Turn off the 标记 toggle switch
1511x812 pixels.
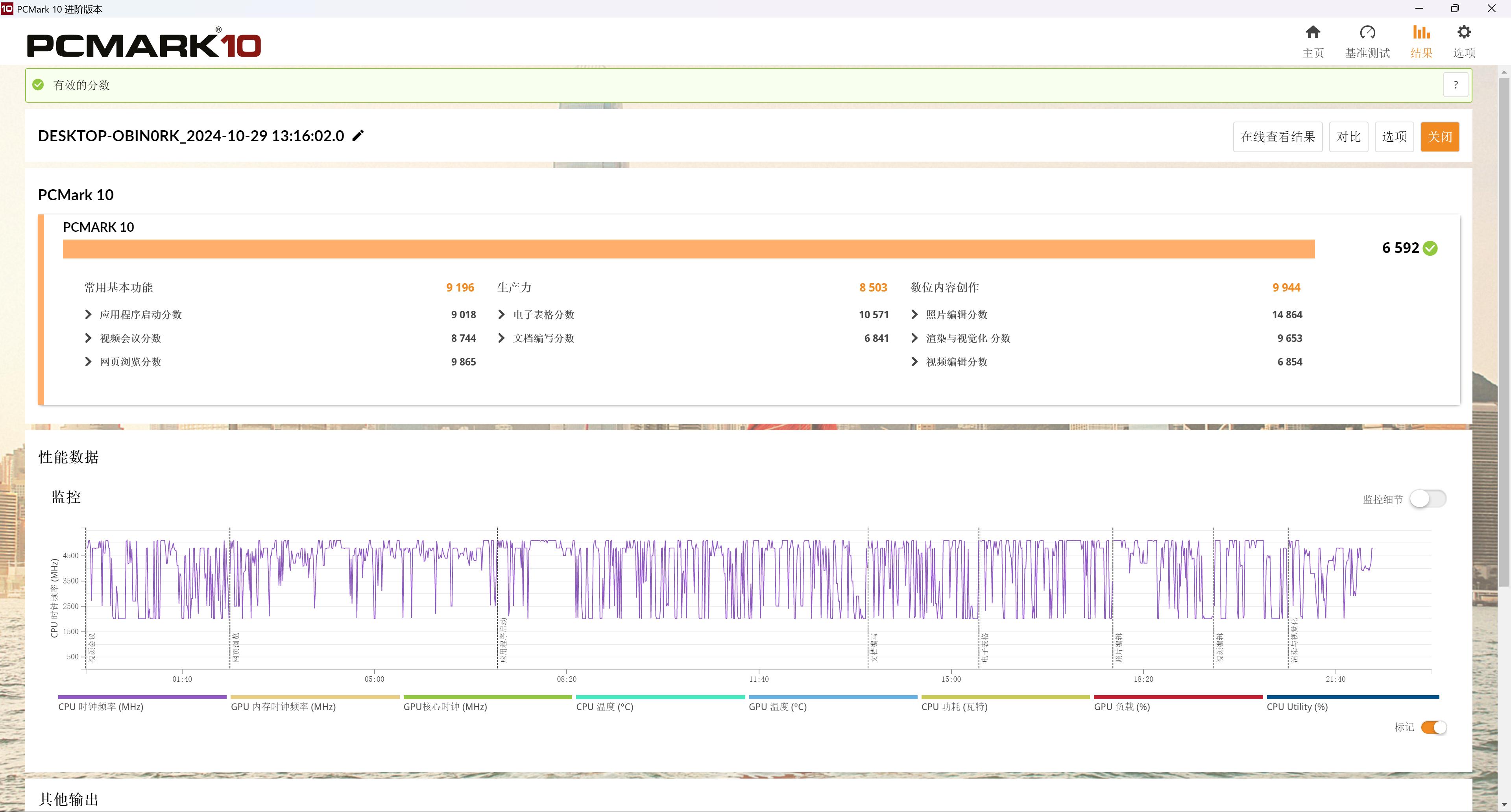coord(1433,727)
